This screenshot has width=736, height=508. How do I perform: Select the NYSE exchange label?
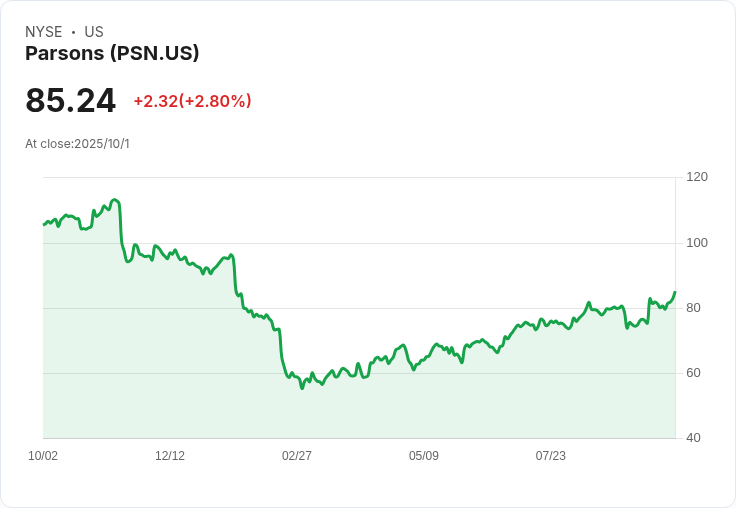(x=44, y=32)
